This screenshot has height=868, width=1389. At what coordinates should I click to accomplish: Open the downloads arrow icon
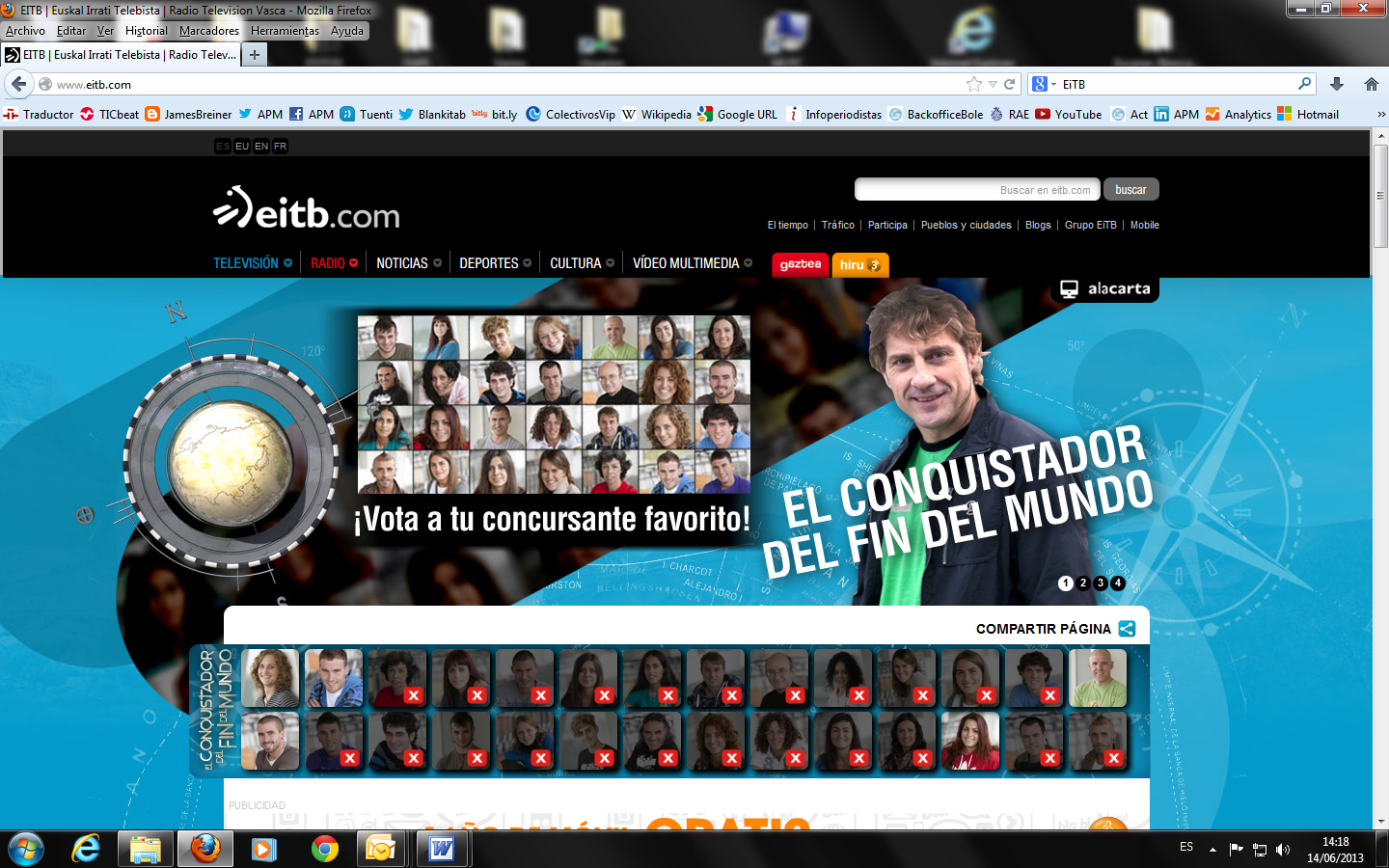point(1337,84)
